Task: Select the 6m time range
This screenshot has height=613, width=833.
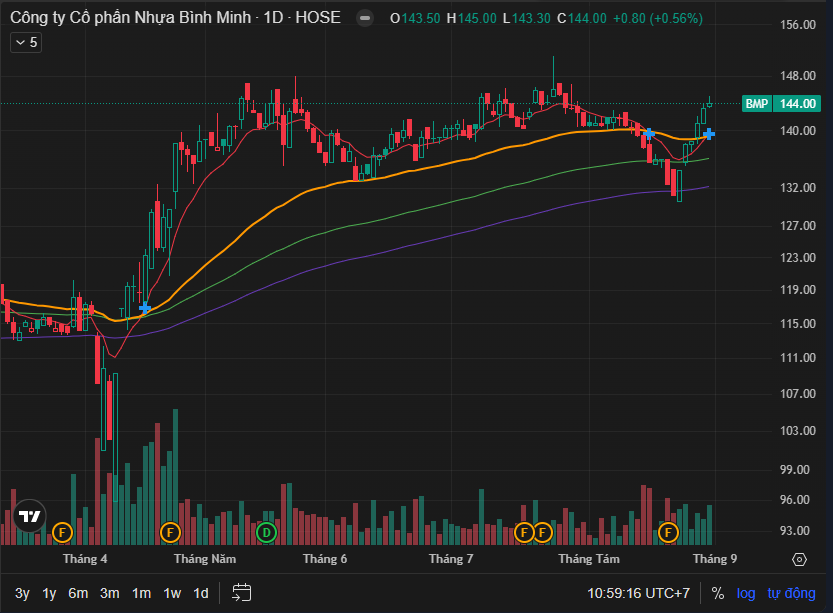Action: (78, 593)
